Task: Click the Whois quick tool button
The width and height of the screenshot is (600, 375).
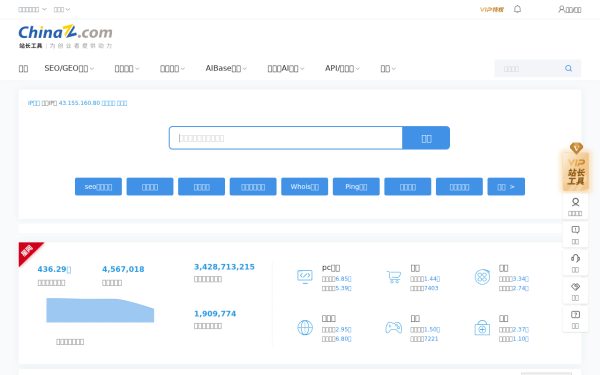Action: coord(305,187)
